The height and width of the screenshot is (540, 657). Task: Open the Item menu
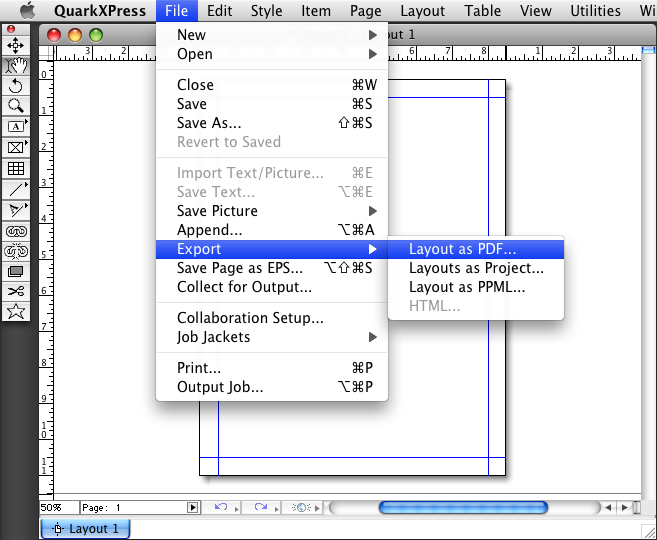316,10
